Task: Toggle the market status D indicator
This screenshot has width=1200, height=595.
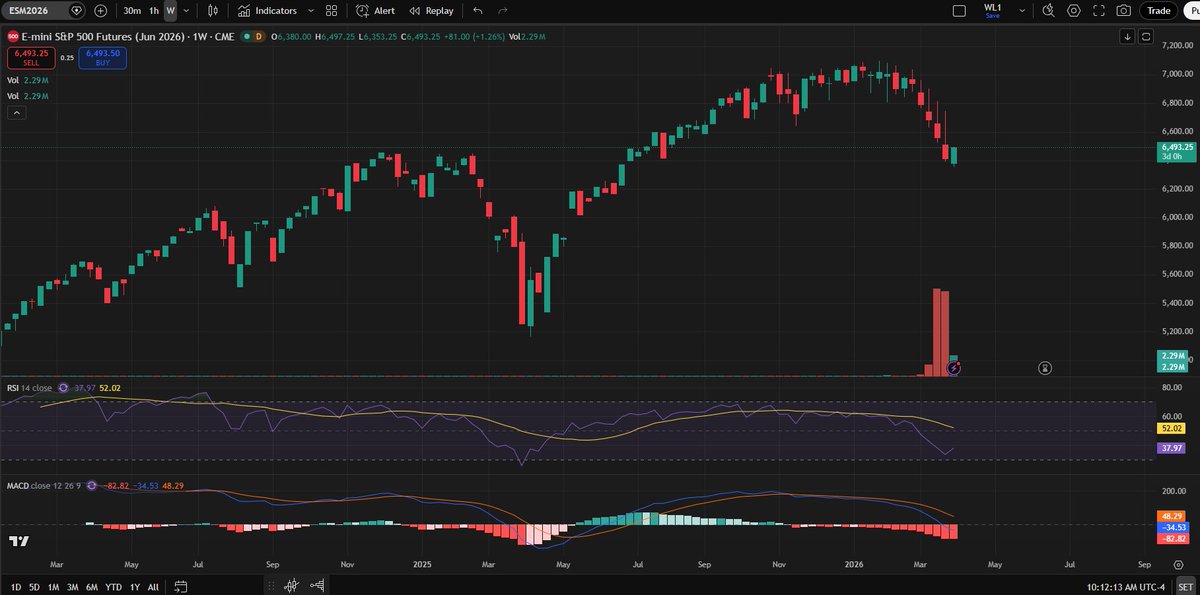Action: point(259,36)
